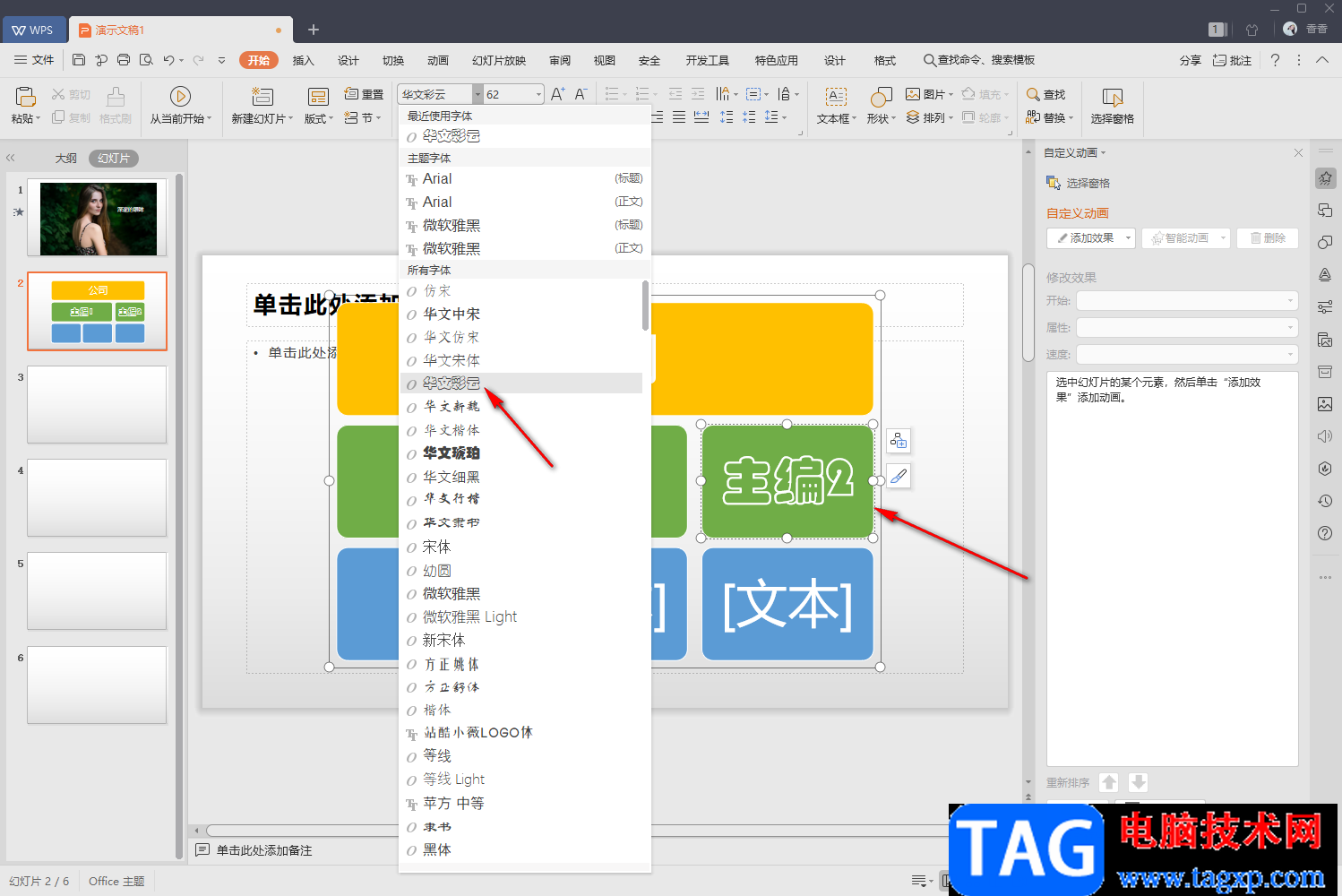1342x896 pixels.
Task: Open the 开始 ribbon tab
Action: 259,60
